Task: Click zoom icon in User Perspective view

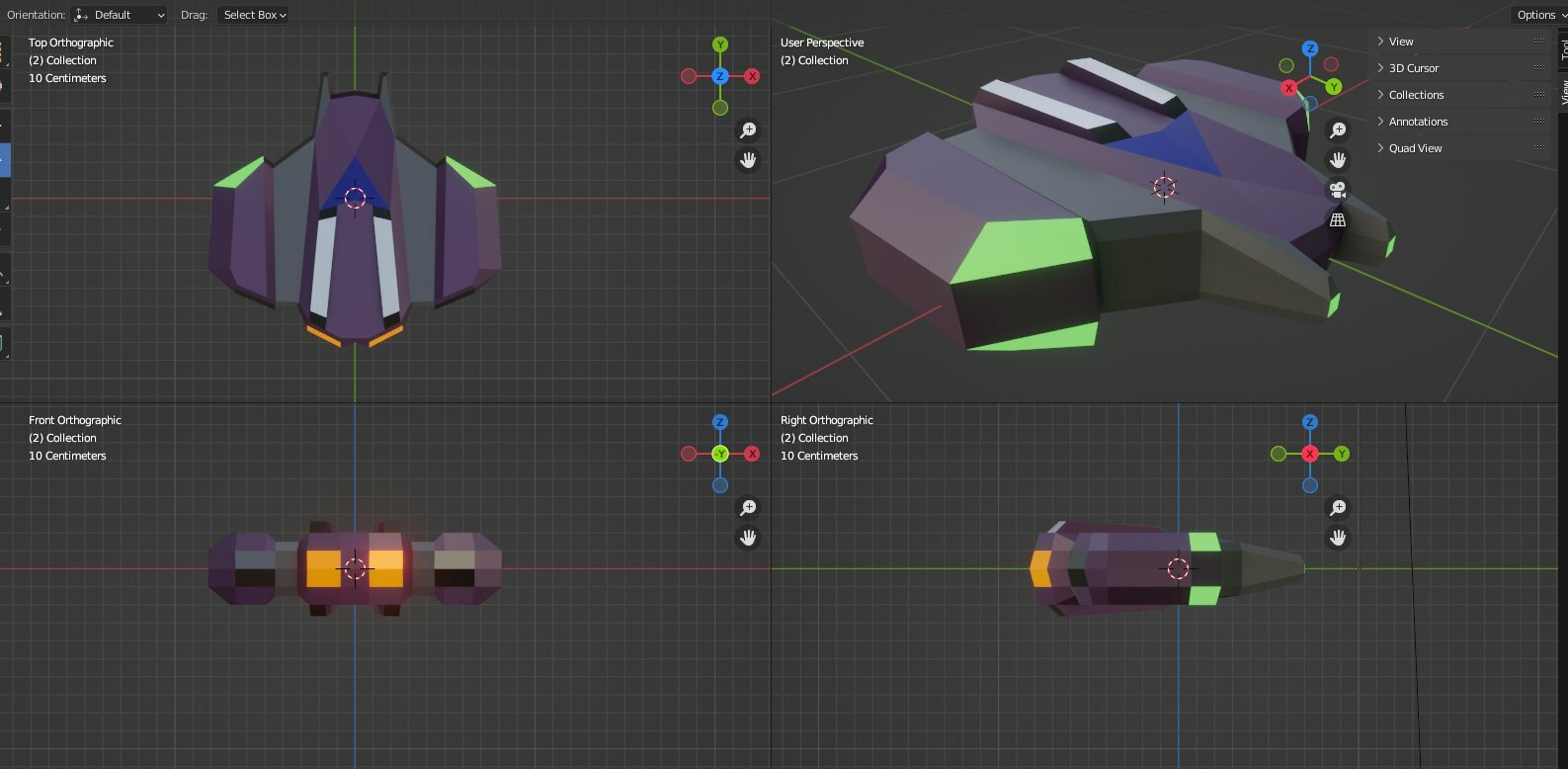Action: [1338, 130]
